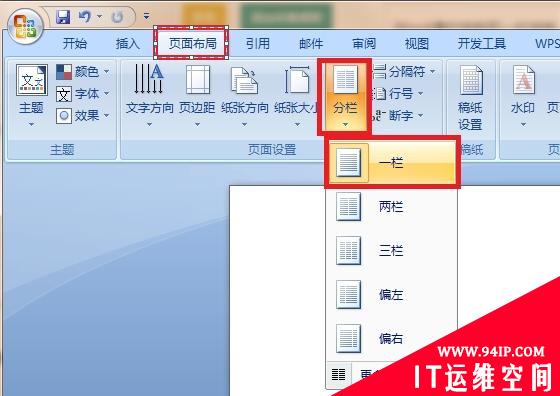Viewport: 560px width, 396px height.
Task: Open 断字 hyphenation menu
Action: (398, 116)
